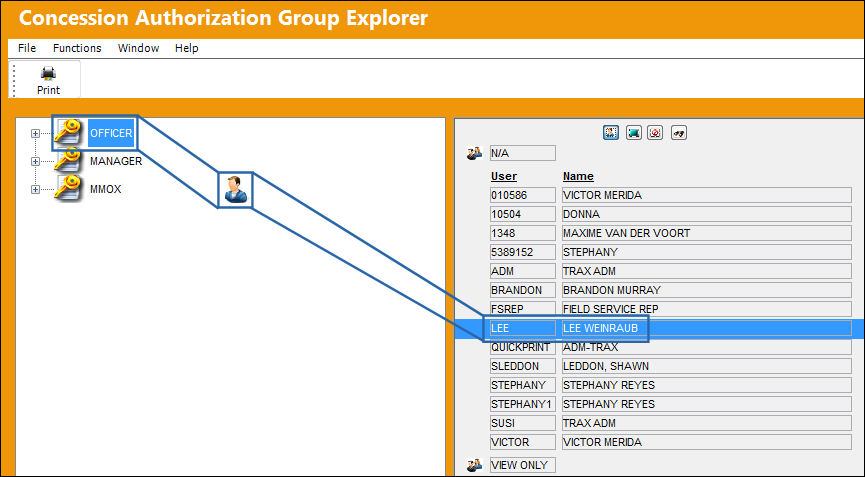
Task: Click the teal screen toolbar icon
Action: pos(633,132)
